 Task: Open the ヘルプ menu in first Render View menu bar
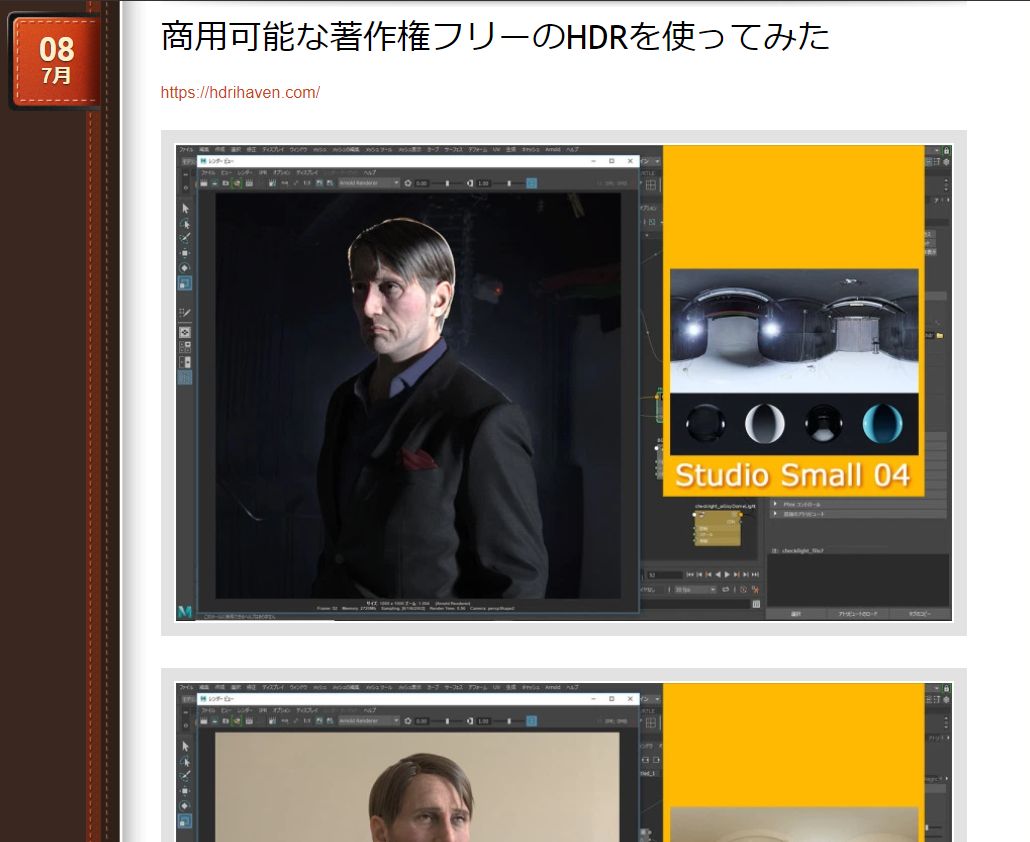coord(370,173)
